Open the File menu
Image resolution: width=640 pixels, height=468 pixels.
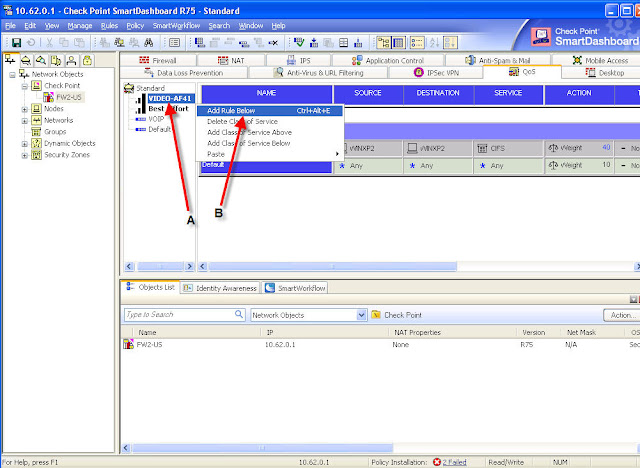(10, 26)
